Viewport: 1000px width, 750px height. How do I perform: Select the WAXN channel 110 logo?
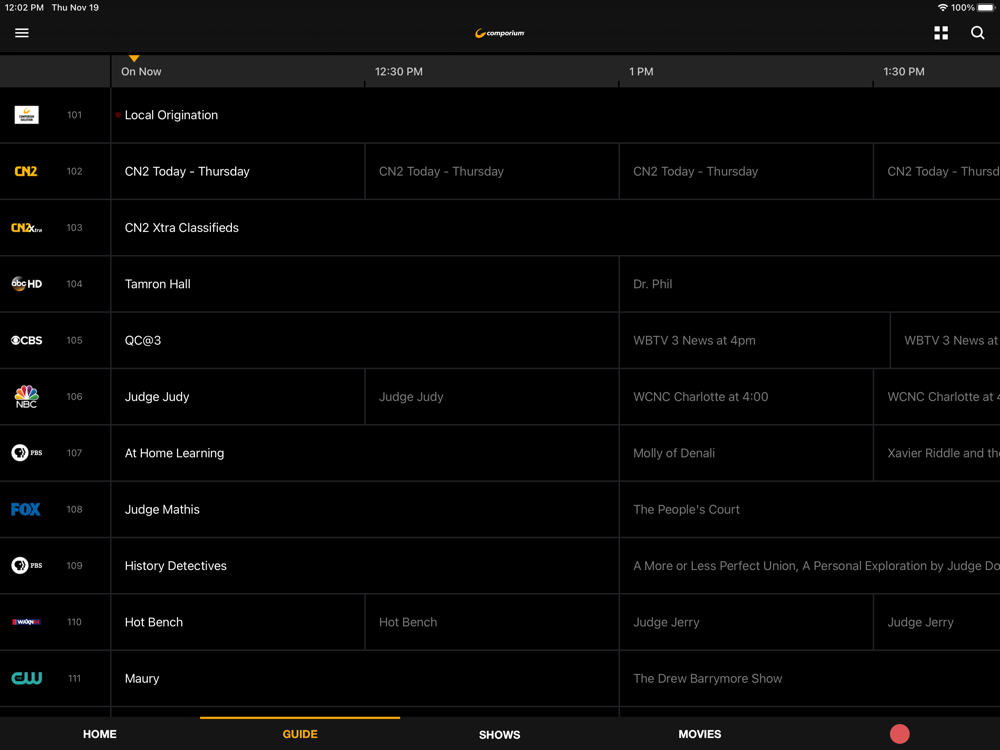(x=26, y=622)
